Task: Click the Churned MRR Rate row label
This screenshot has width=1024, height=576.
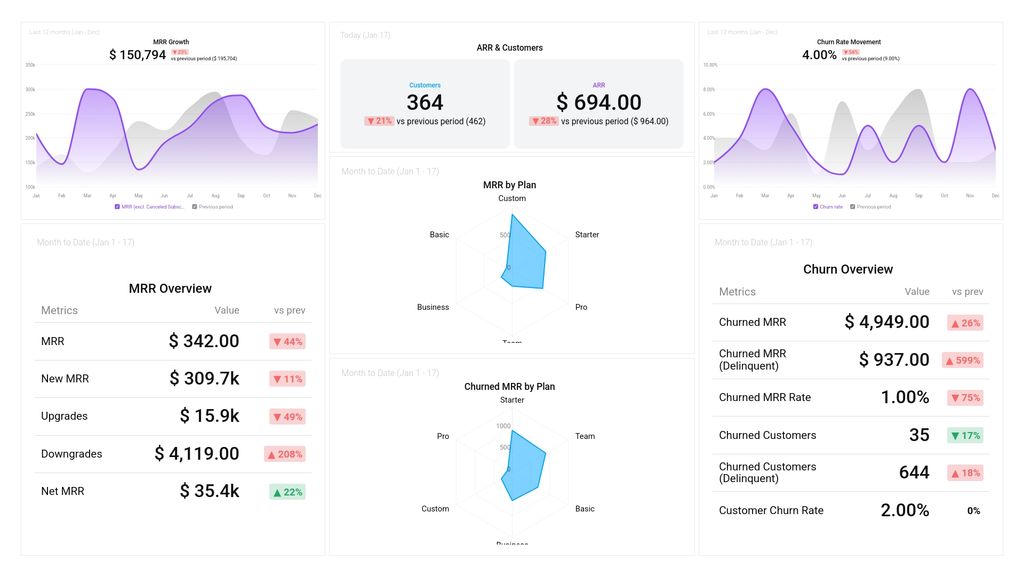Action: (x=765, y=397)
